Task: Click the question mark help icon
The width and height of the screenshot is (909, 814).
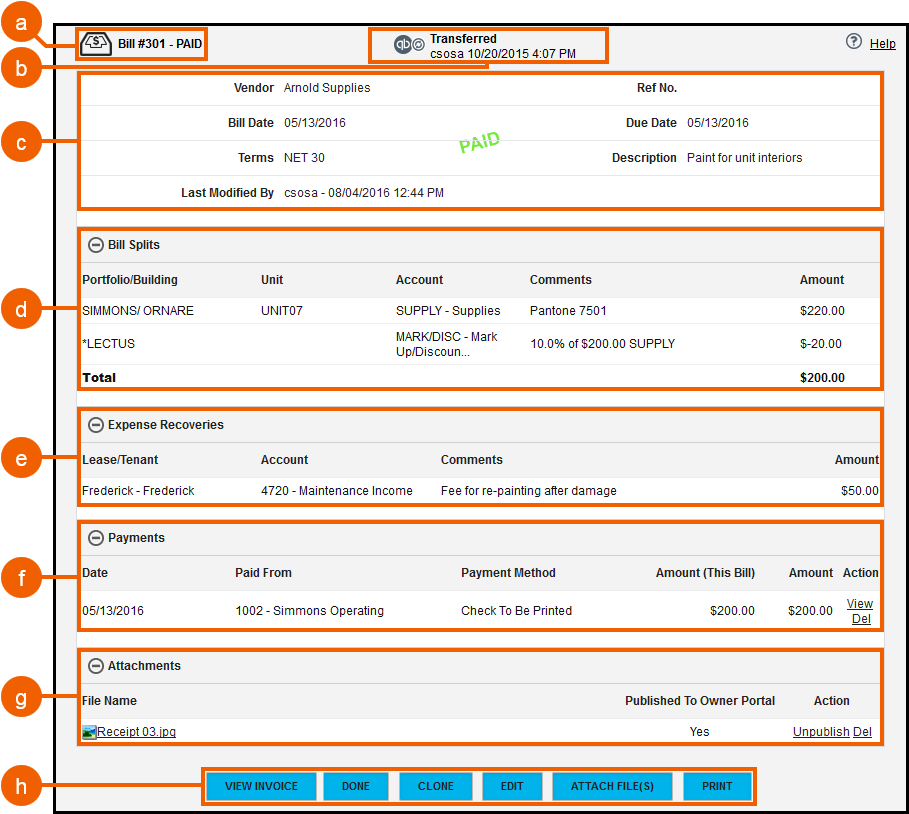Action: click(853, 41)
